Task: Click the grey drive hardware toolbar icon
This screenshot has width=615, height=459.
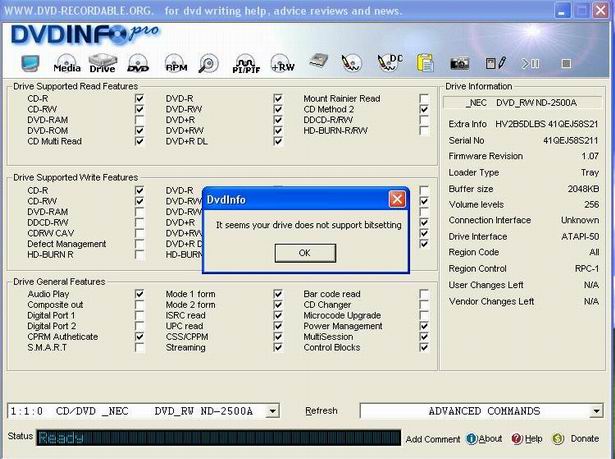Action: [x=318, y=62]
